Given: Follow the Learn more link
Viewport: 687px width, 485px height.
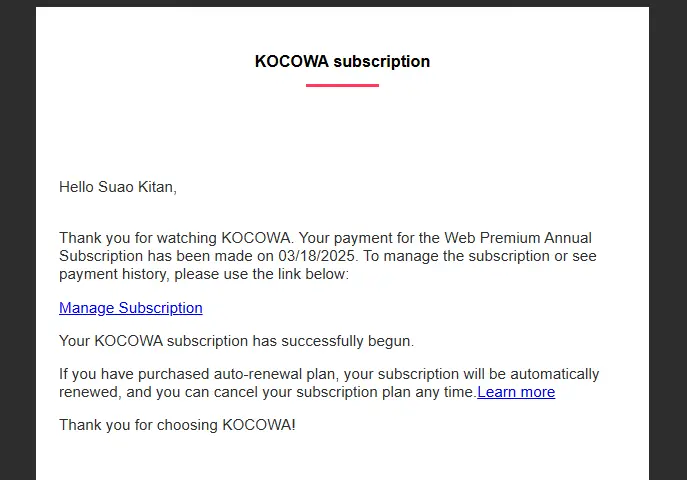Looking at the screenshot, I should click(516, 392).
